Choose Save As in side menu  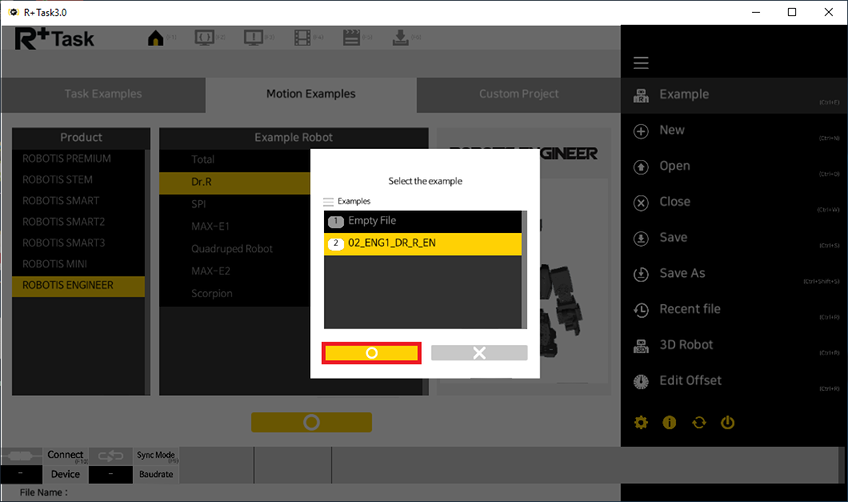click(734, 273)
